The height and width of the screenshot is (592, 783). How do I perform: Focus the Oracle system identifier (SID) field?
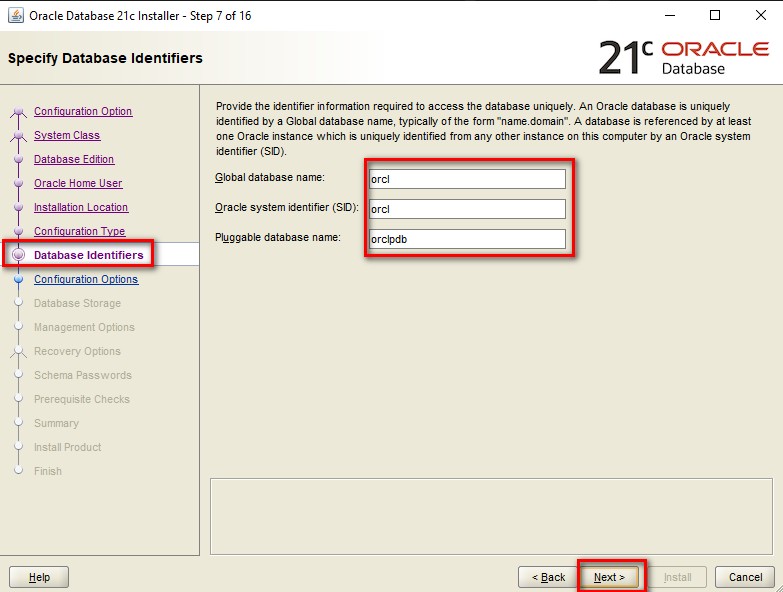(467, 209)
